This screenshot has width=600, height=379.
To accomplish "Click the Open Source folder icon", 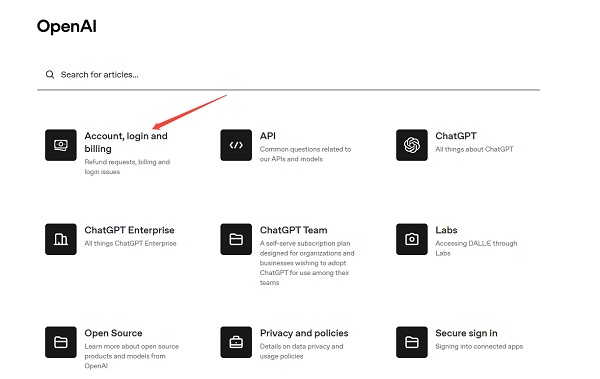I will 60,342.
